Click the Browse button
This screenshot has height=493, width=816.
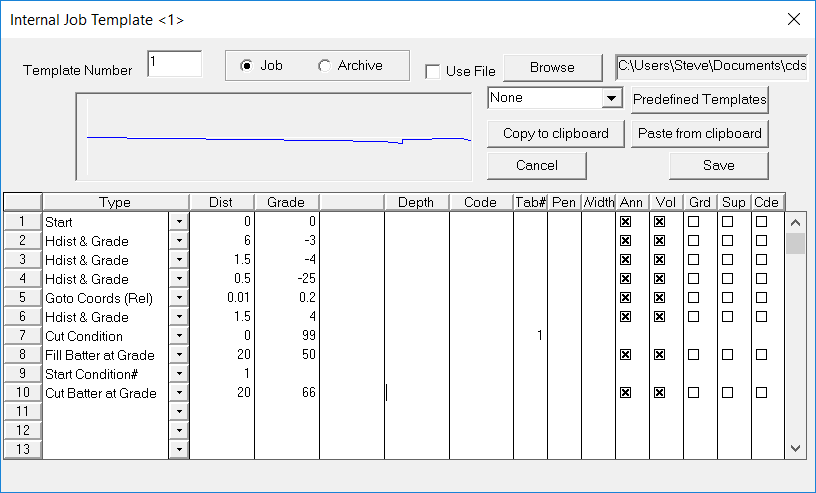pyautogui.click(x=552, y=67)
